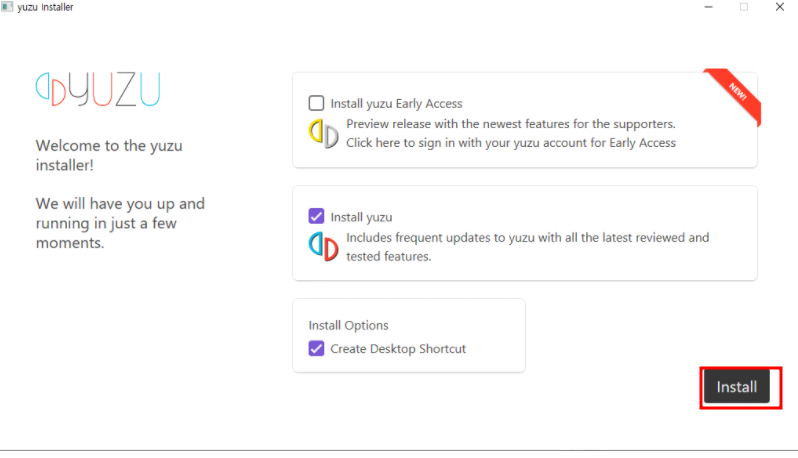Click the 'Install yuzu' label text

[361, 217]
